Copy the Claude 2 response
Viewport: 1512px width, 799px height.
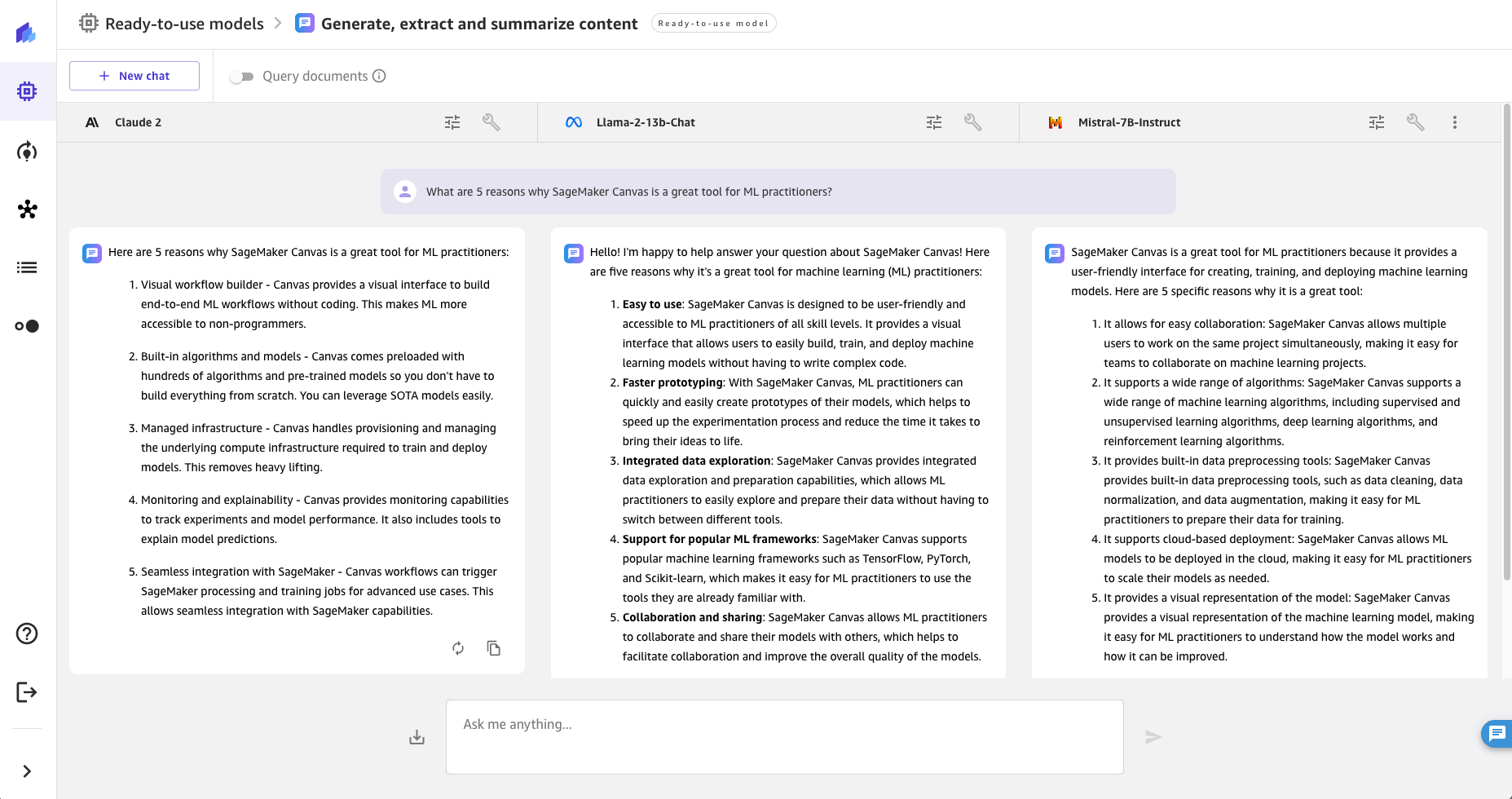pyautogui.click(x=493, y=648)
